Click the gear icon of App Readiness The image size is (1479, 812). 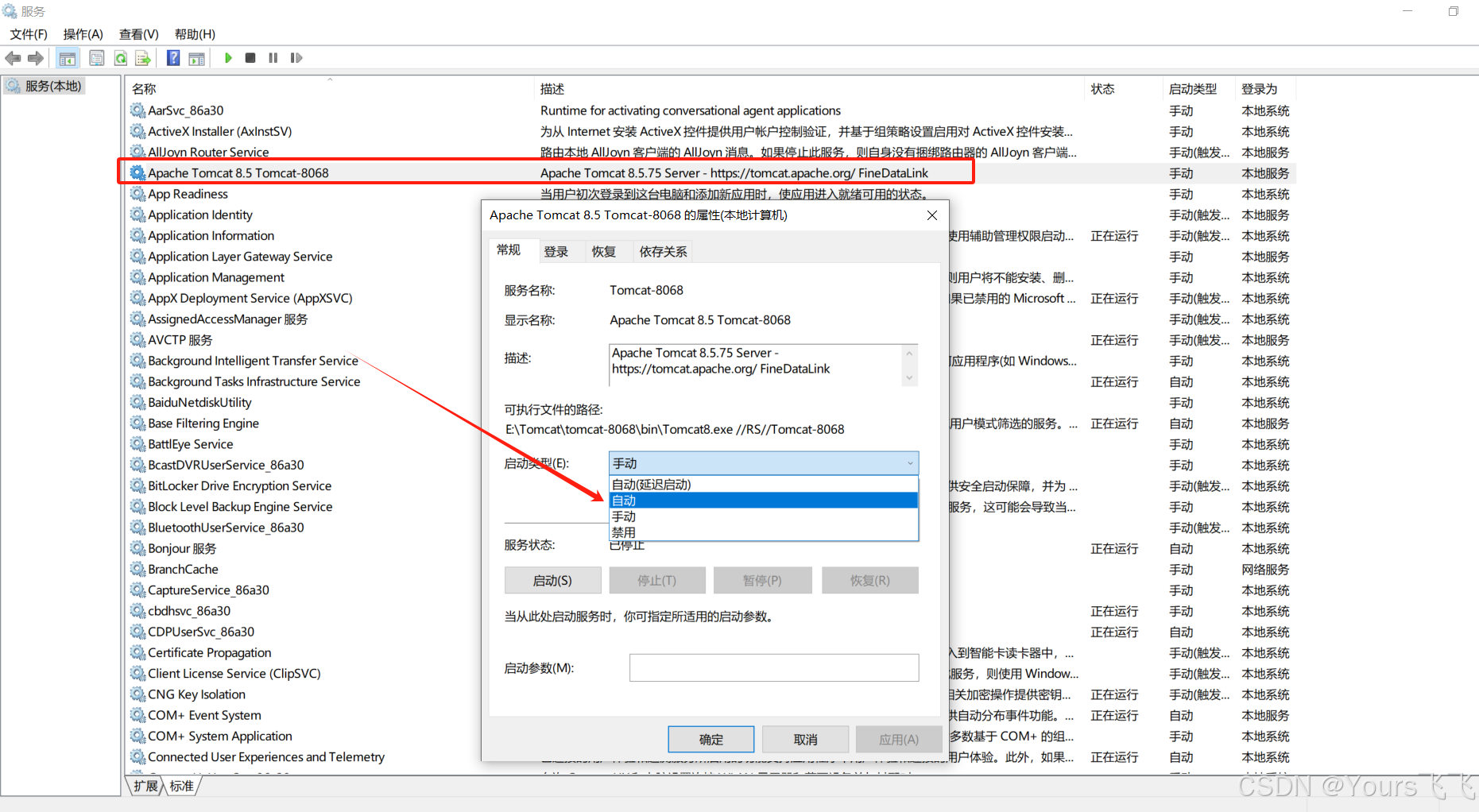pyautogui.click(x=138, y=194)
